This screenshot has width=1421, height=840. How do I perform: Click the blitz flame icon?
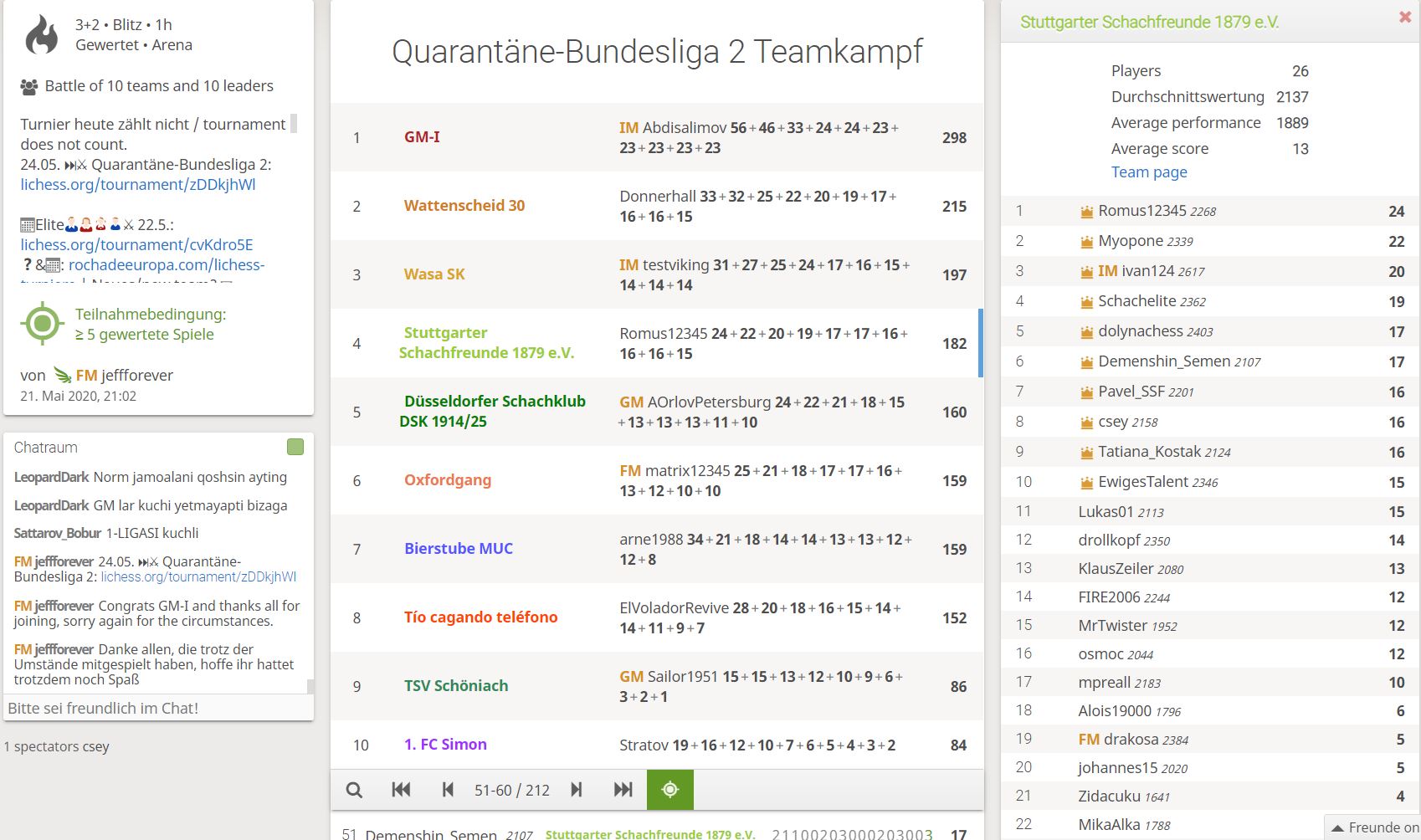(x=42, y=35)
